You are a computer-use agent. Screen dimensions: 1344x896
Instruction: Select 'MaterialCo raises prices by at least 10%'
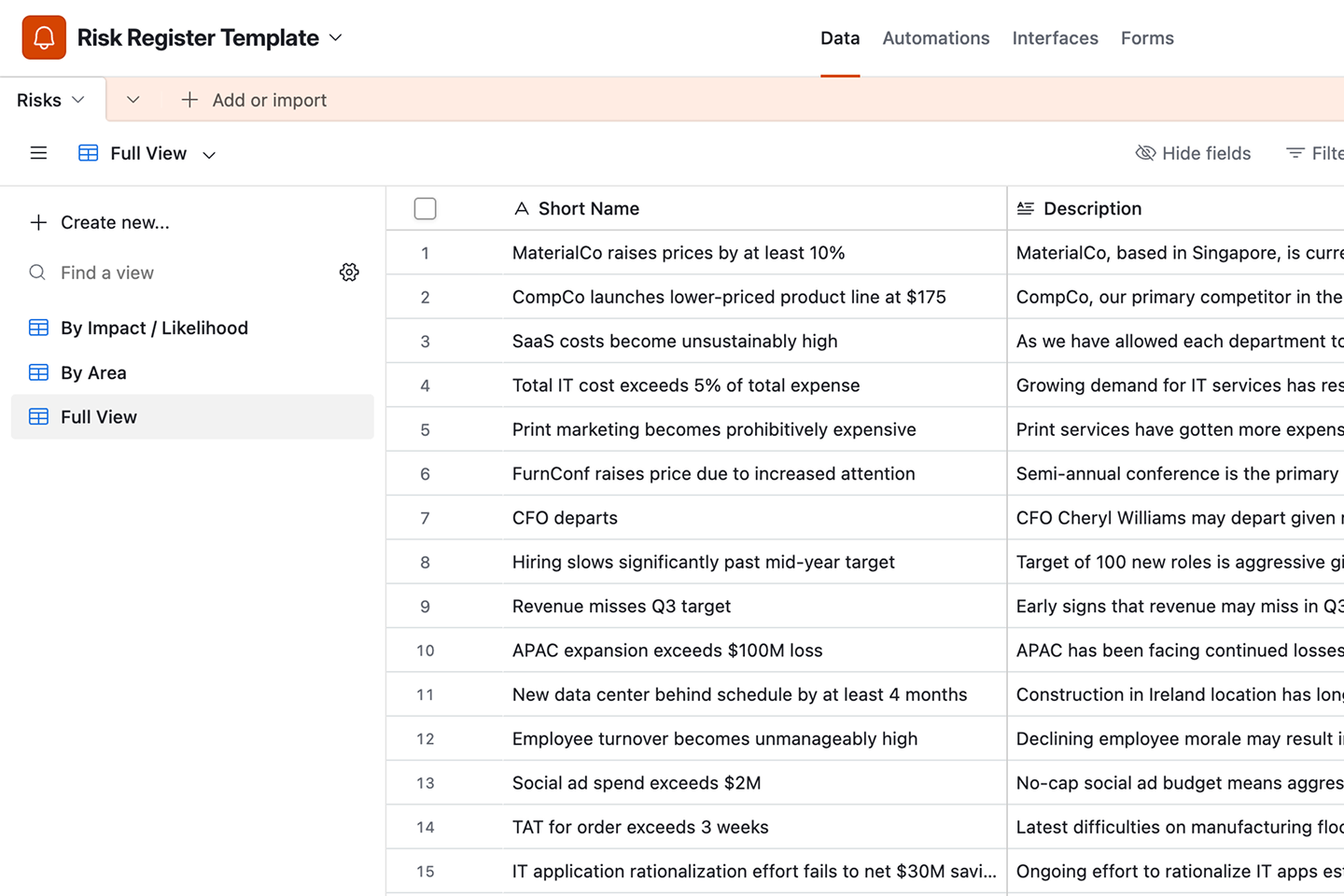(x=754, y=253)
